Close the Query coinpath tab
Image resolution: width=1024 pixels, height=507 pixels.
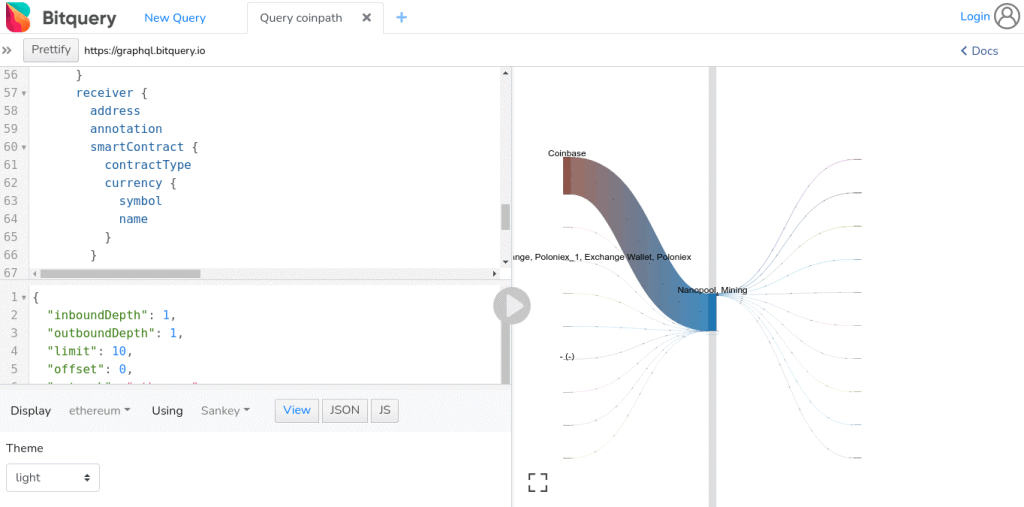[367, 18]
